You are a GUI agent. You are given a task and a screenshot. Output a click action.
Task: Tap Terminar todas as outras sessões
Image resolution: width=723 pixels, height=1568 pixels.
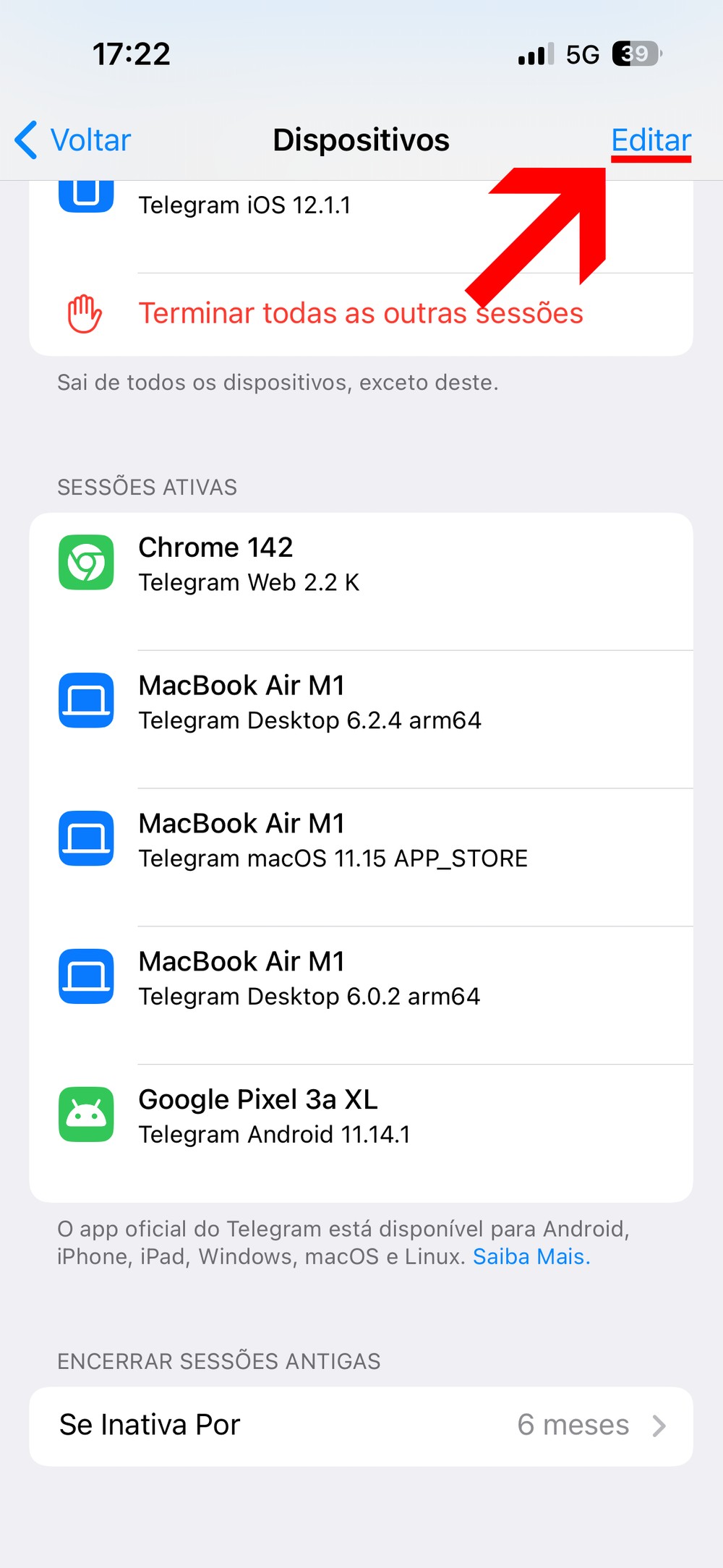tap(361, 314)
